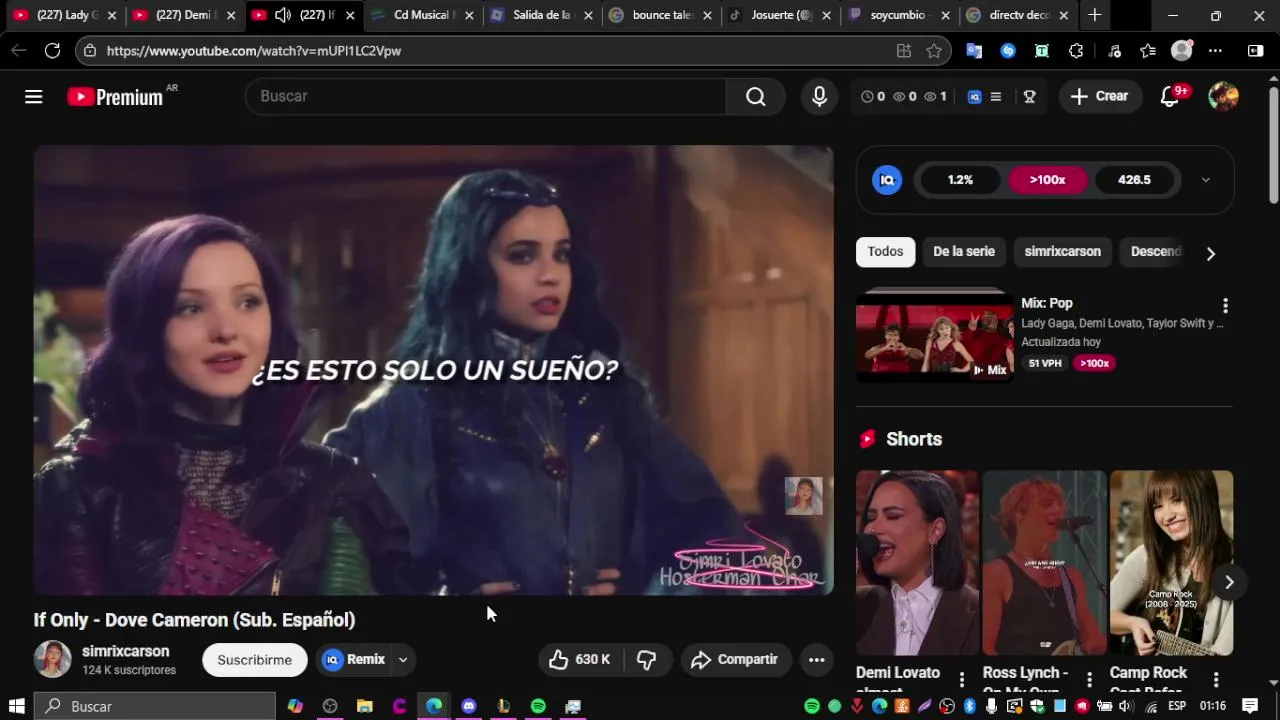This screenshot has width=1280, height=720.
Task: Open the Mix: Pop playlist thumbnail
Action: 935,335
